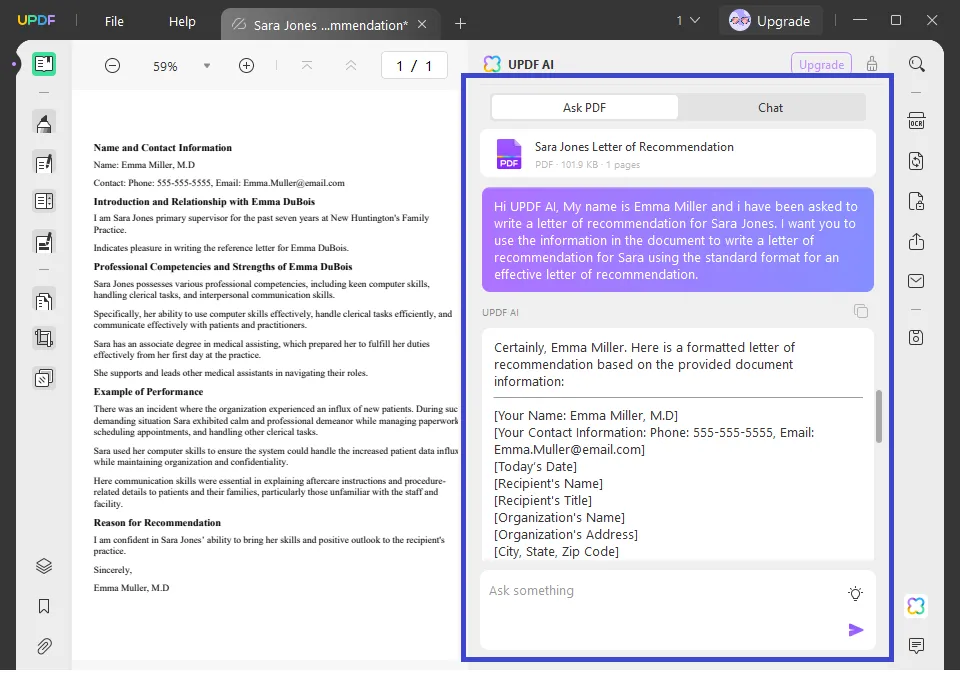Send the AI prompt arrow
The width and height of the screenshot is (960, 676).
(x=856, y=630)
